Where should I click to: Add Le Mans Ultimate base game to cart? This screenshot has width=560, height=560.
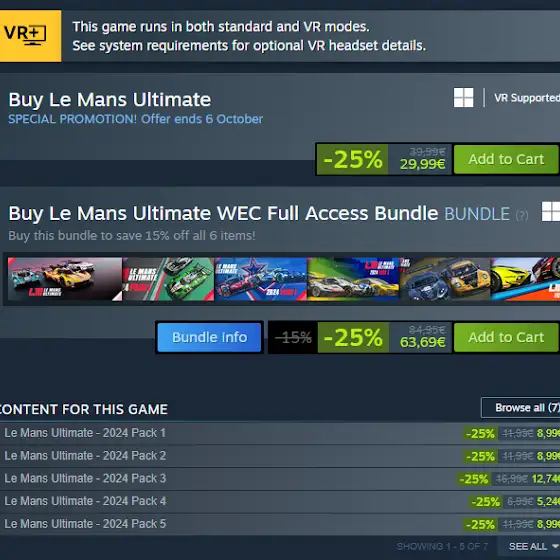tap(506, 159)
